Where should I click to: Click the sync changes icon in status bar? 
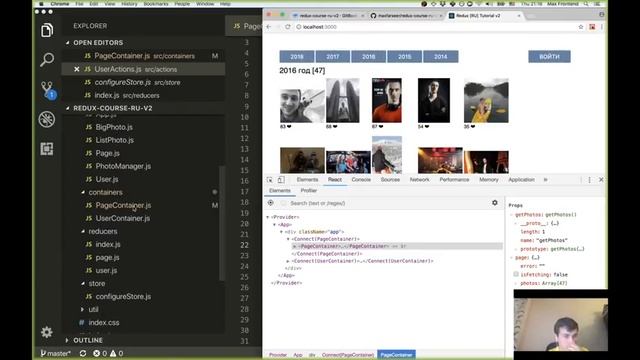(x=83, y=353)
